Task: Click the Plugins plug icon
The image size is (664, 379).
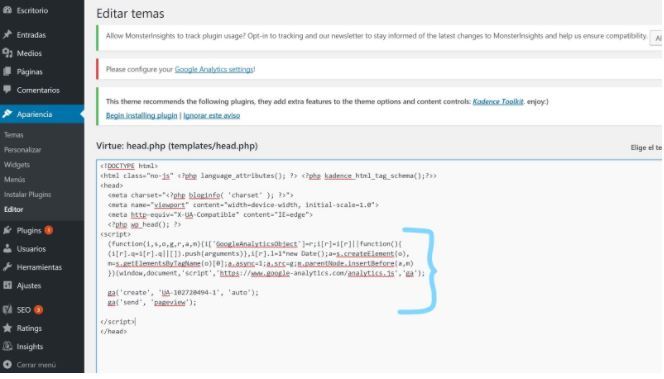Action: (7, 230)
